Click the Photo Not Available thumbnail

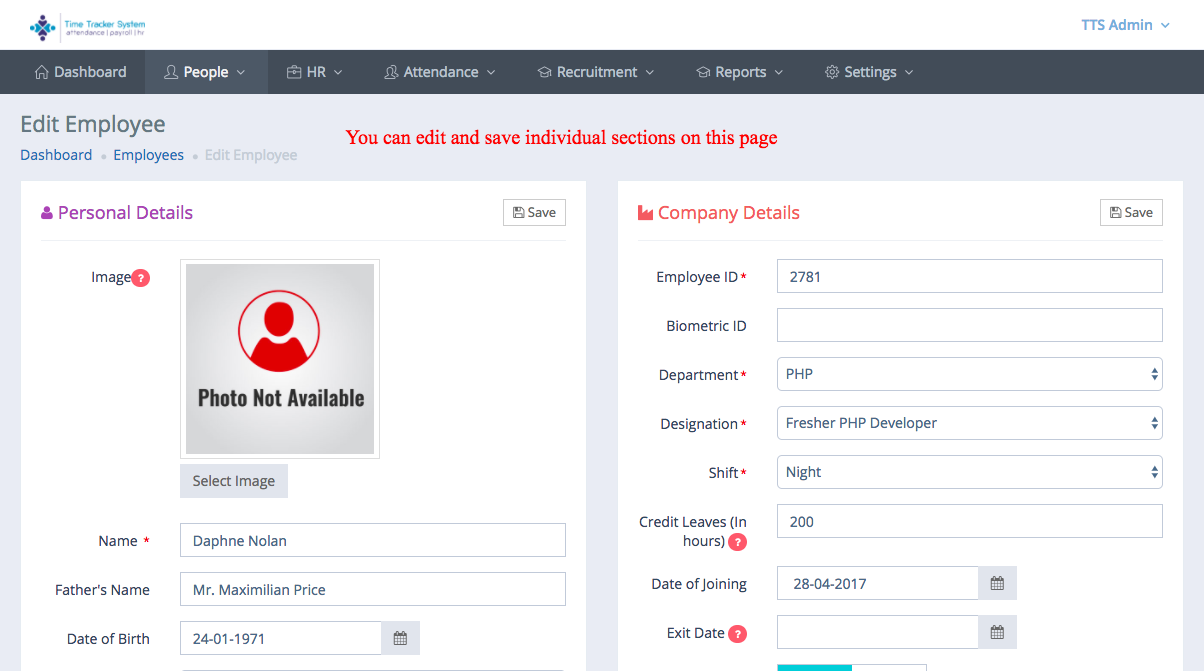(x=280, y=359)
